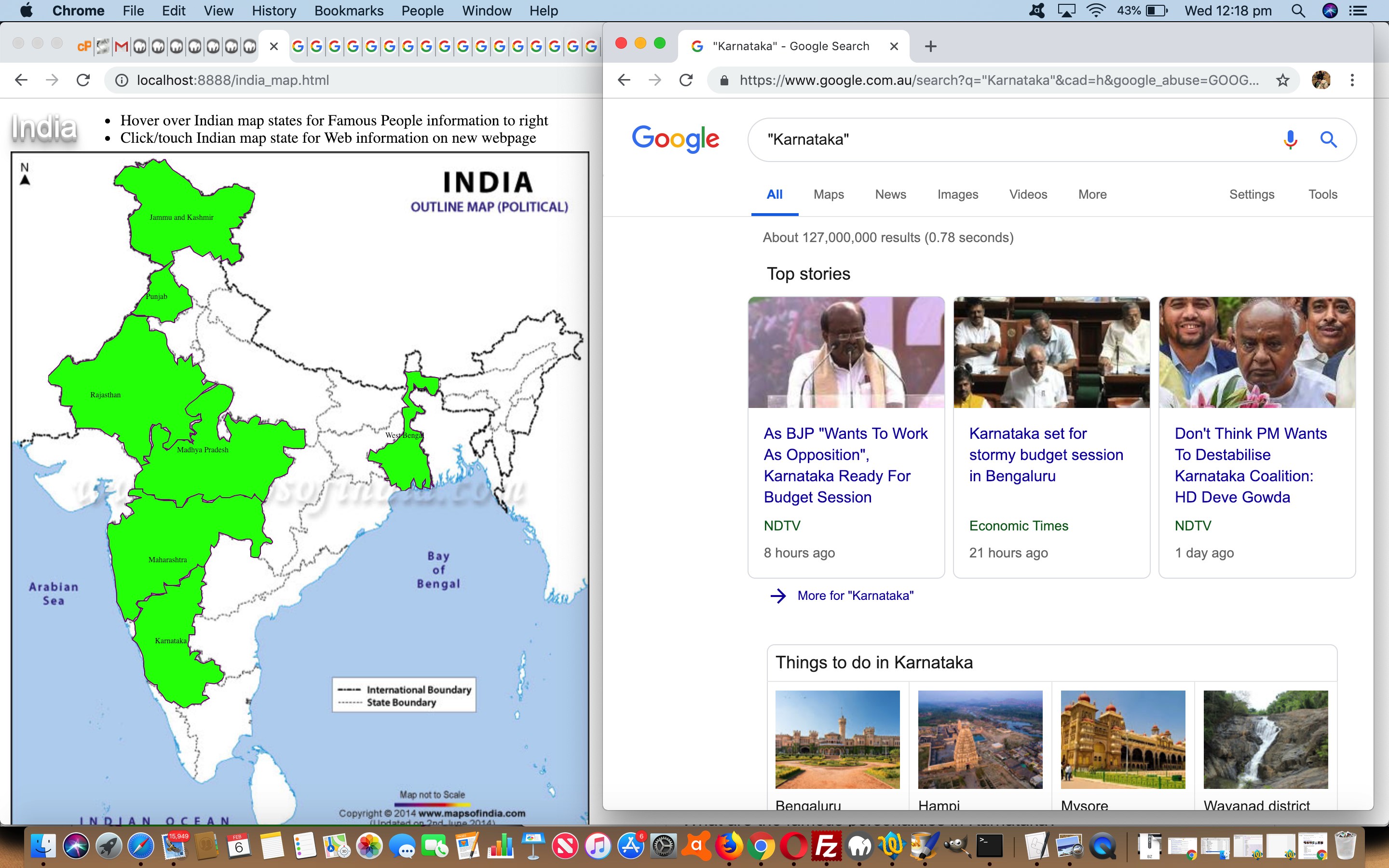Launch Siri from the Dock
1389x868 pixels.
click(76, 846)
